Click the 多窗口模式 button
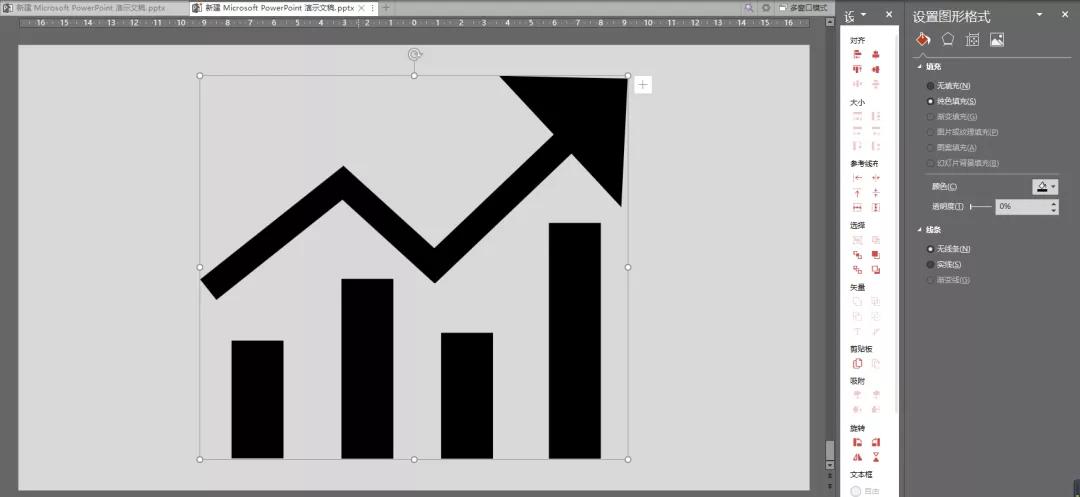The height and width of the screenshot is (497, 1080). (x=803, y=8)
